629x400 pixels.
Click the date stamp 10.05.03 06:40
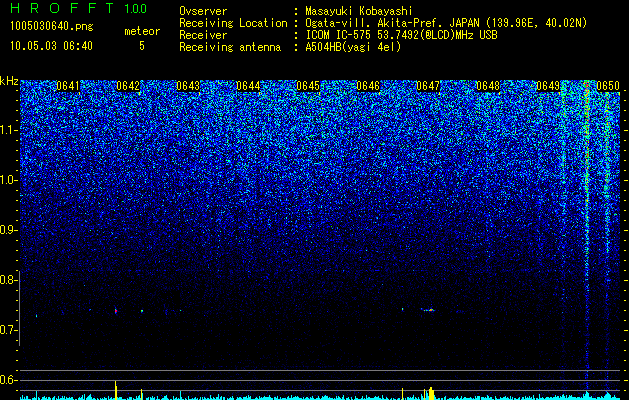[51, 46]
